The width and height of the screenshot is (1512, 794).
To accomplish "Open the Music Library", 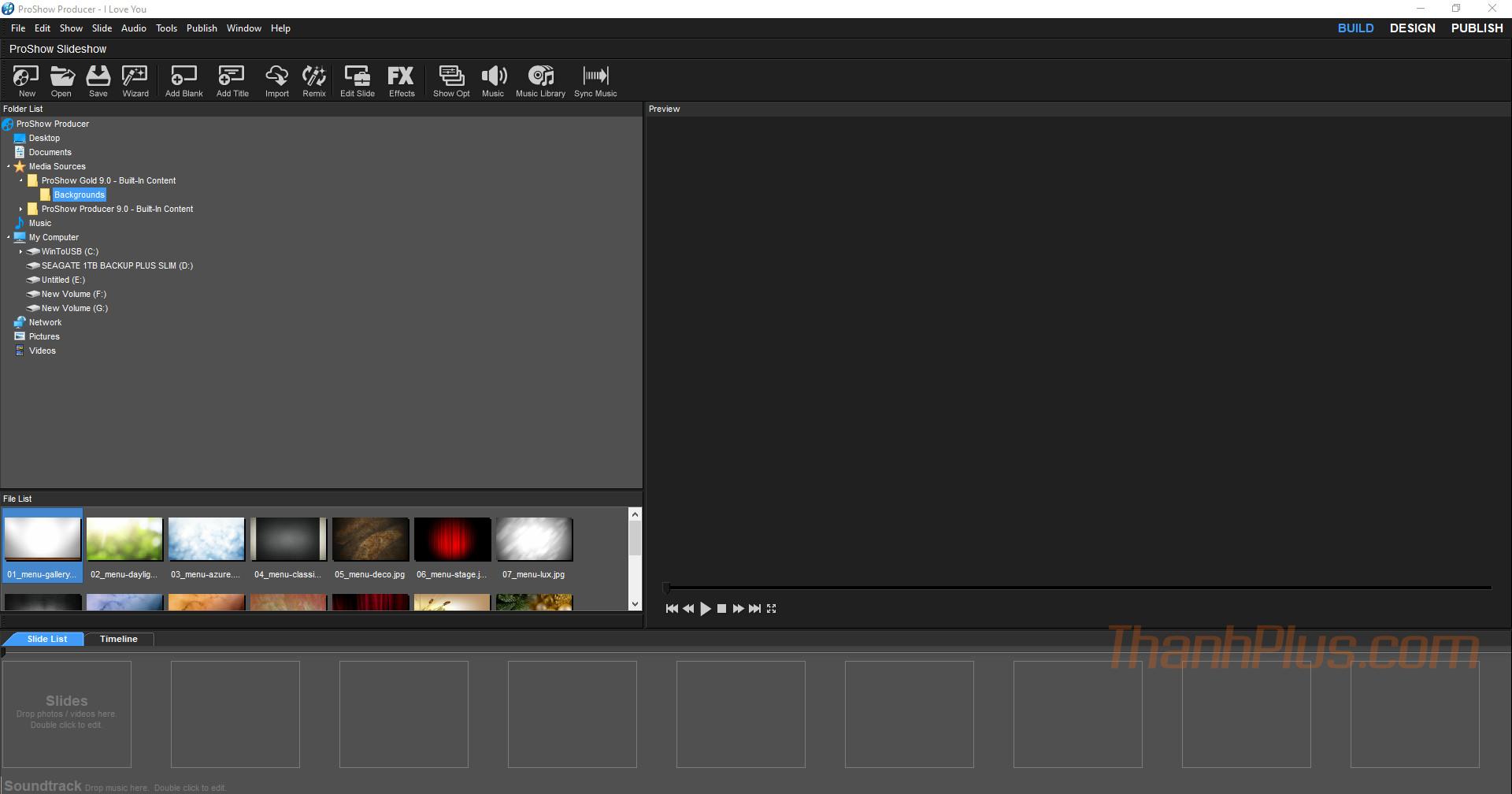I will coord(540,81).
